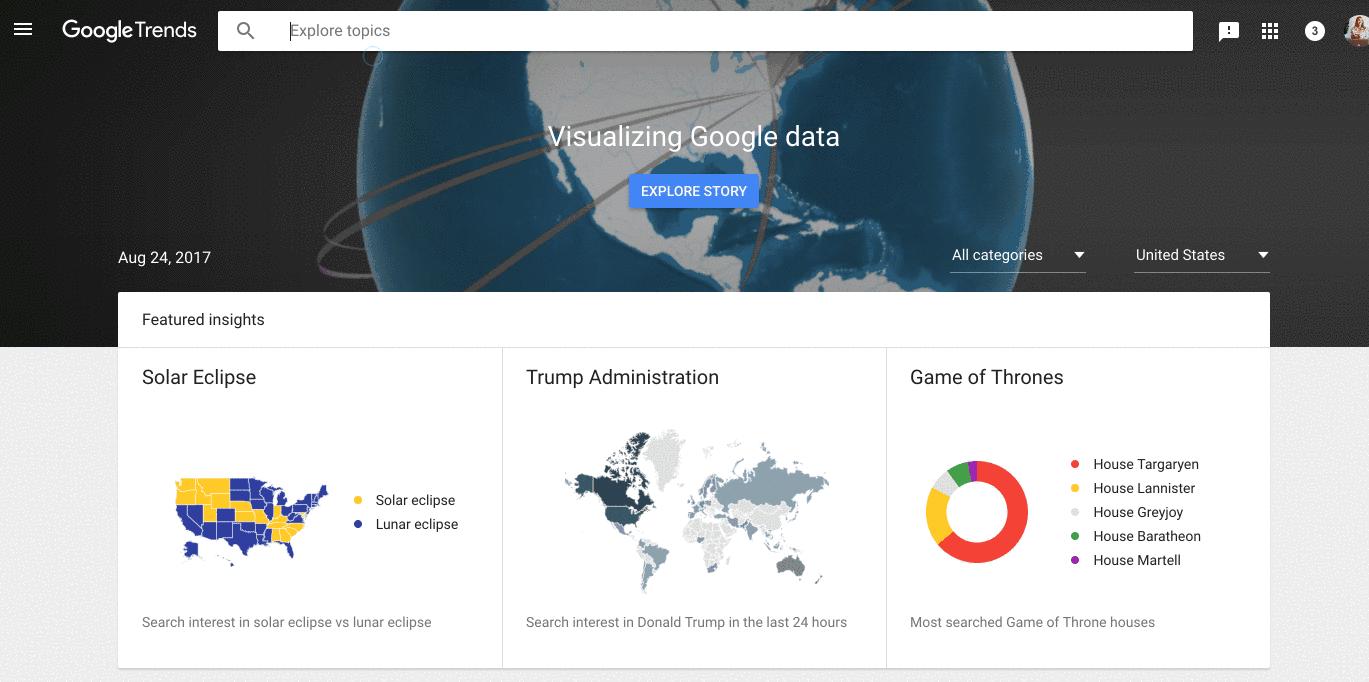The height and width of the screenshot is (682, 1369).
Task: Select the 'House Greyjoy' legend label
Action: tap(1138, 512)
